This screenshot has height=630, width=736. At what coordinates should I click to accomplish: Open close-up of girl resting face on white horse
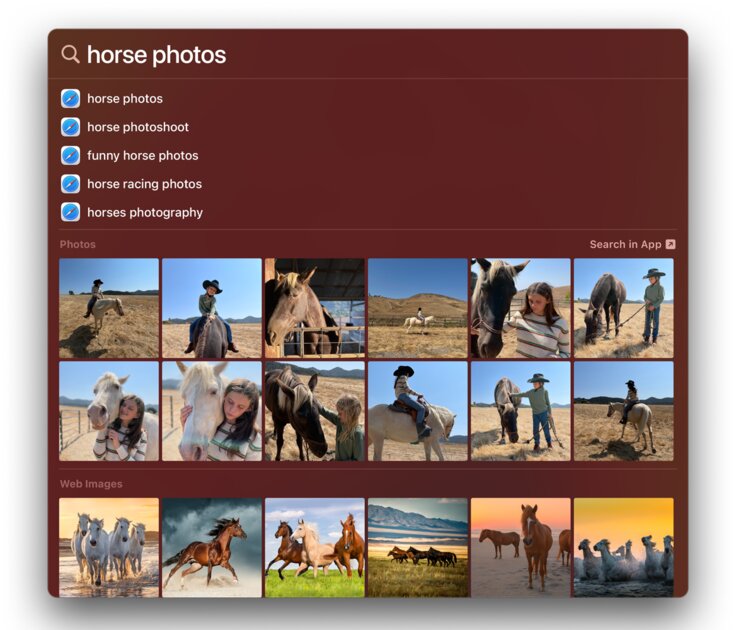[x=212, y=411]
